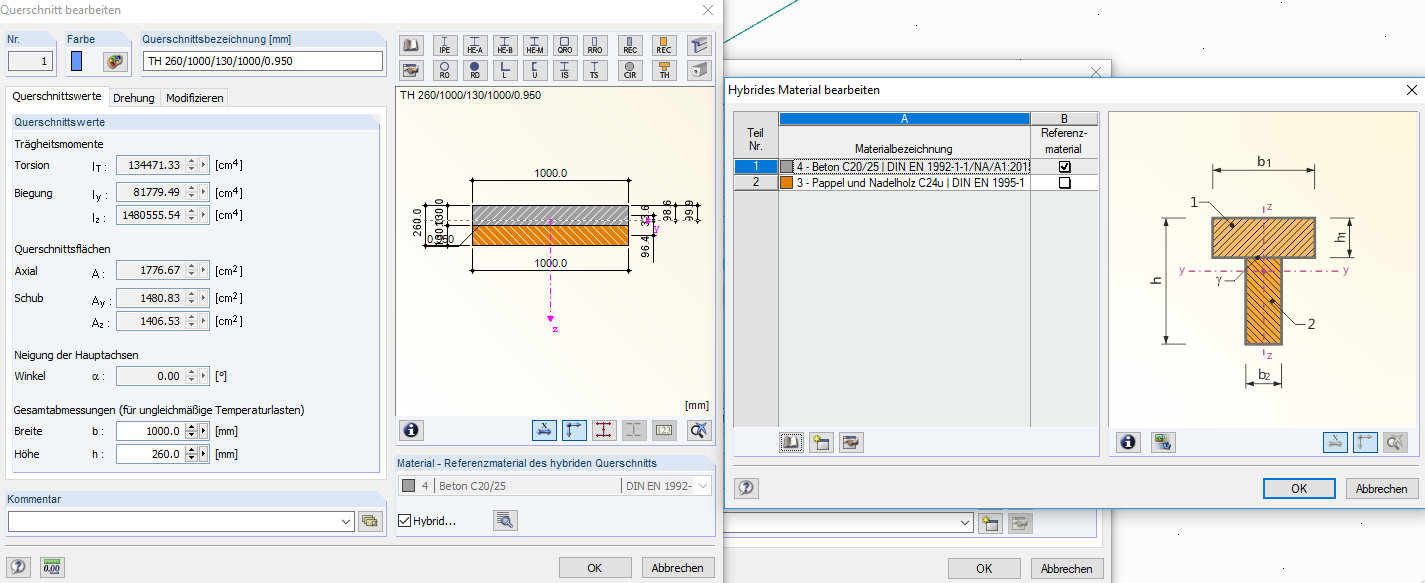Switch to the Modifizieren tab

[195, 98]
